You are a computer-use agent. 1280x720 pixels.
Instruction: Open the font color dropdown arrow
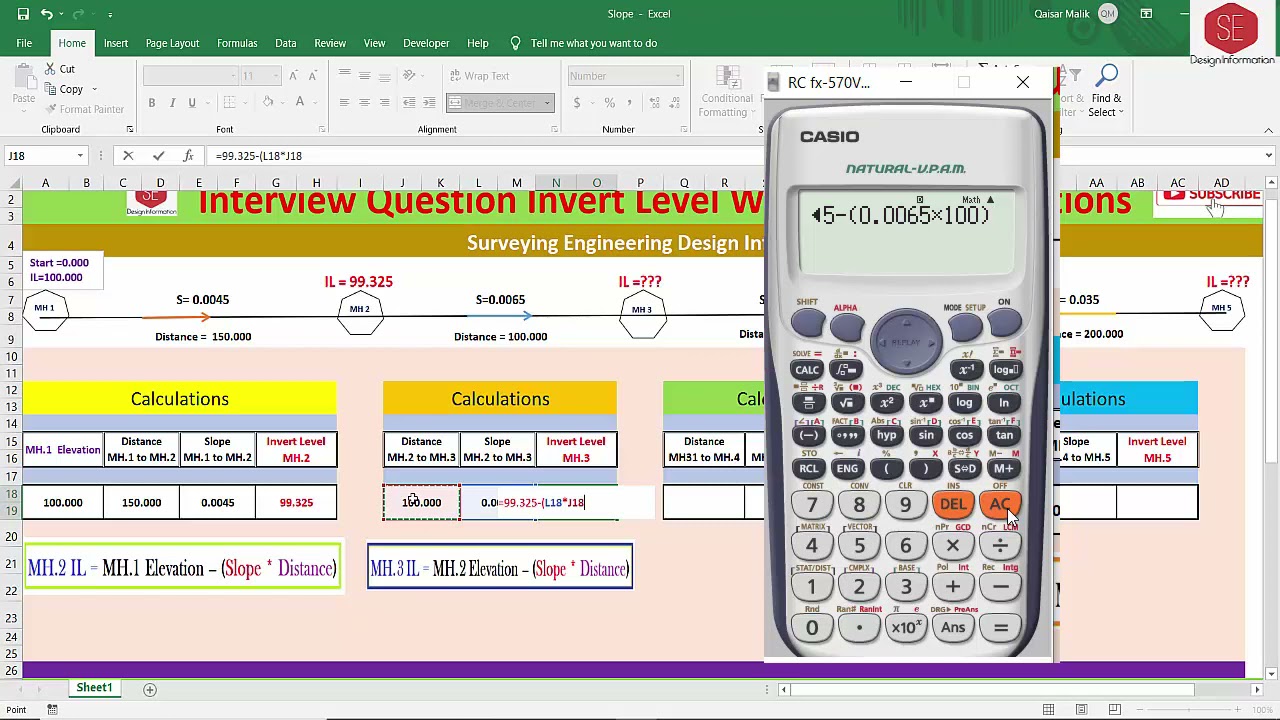pyautogui.click(x=315, y=103)
